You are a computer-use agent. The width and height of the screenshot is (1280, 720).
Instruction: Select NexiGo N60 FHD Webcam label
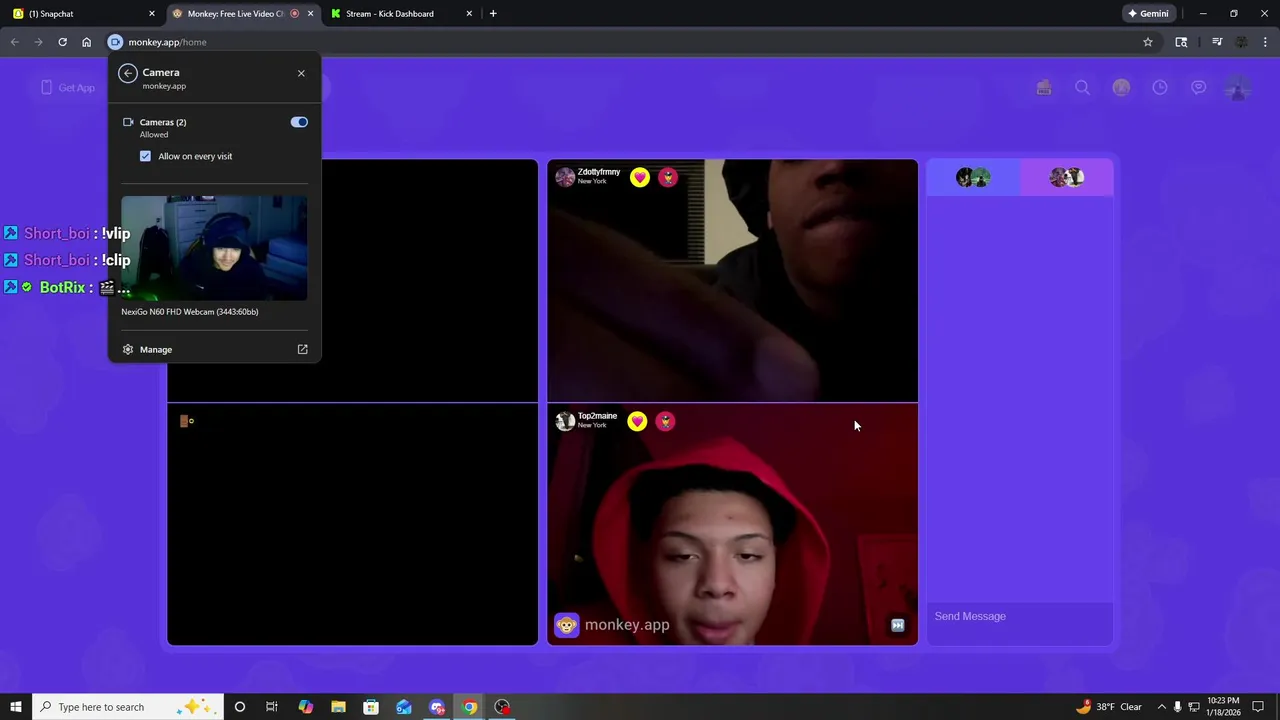[x=190, y=312]
